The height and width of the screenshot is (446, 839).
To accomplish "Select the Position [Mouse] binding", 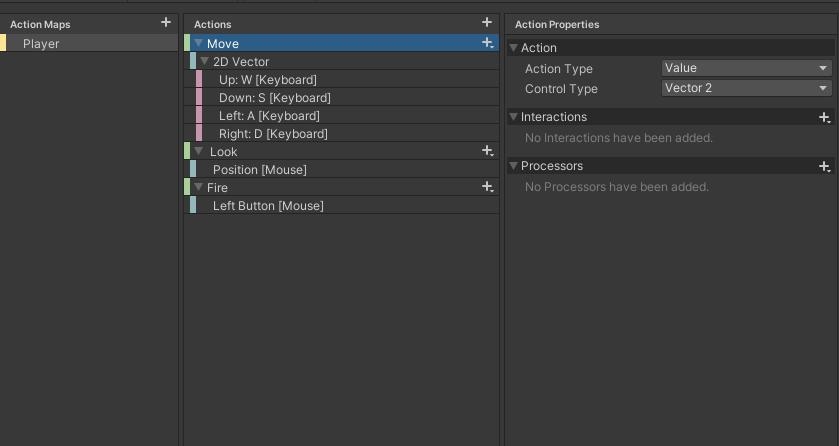I will tap(344, 170).
